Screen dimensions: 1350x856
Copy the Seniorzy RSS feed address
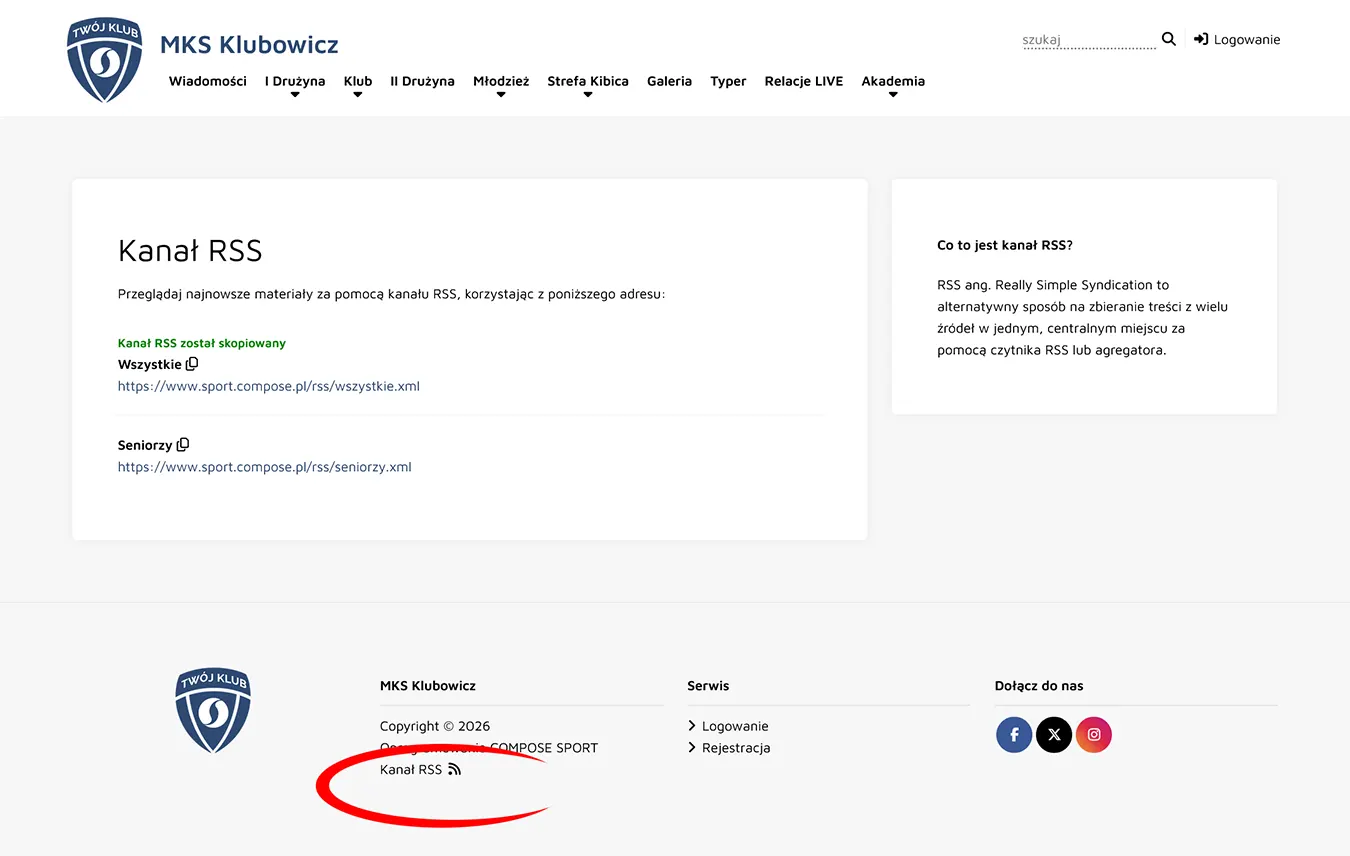pyautogui.click(x=183, y=445)
